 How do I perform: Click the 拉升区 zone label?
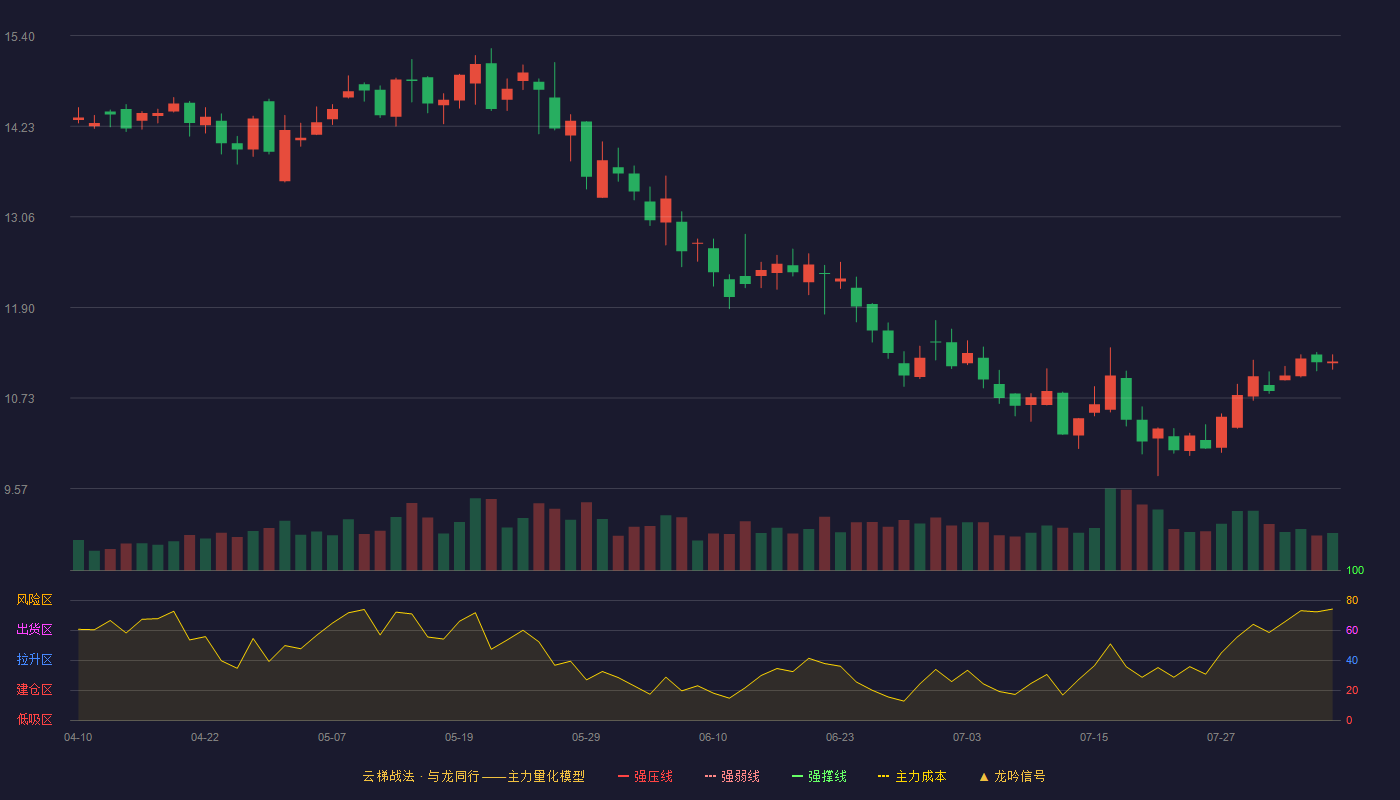34,660
